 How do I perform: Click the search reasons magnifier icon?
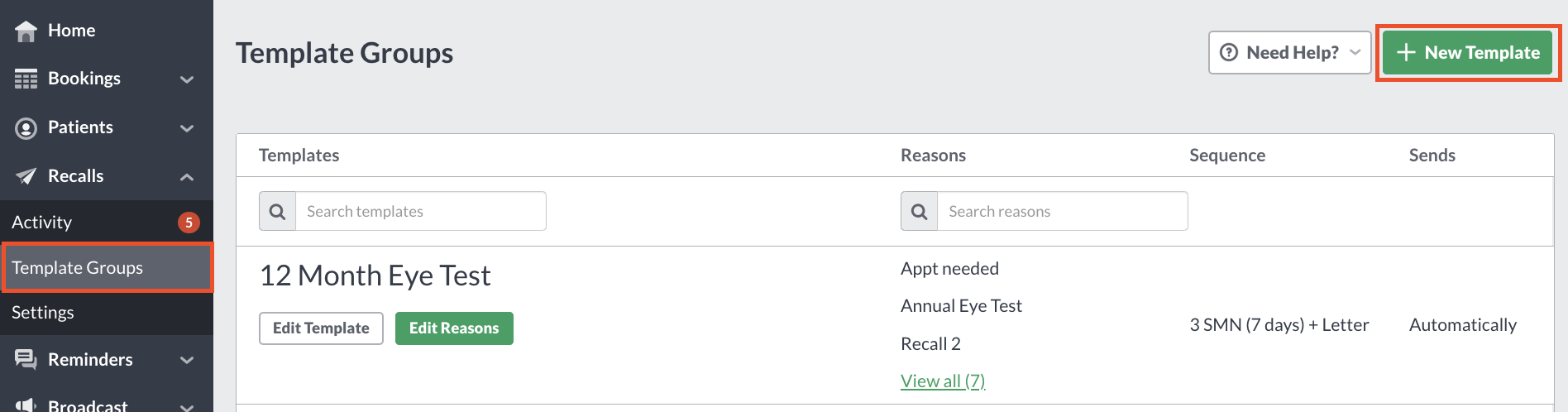click(920, 211)
